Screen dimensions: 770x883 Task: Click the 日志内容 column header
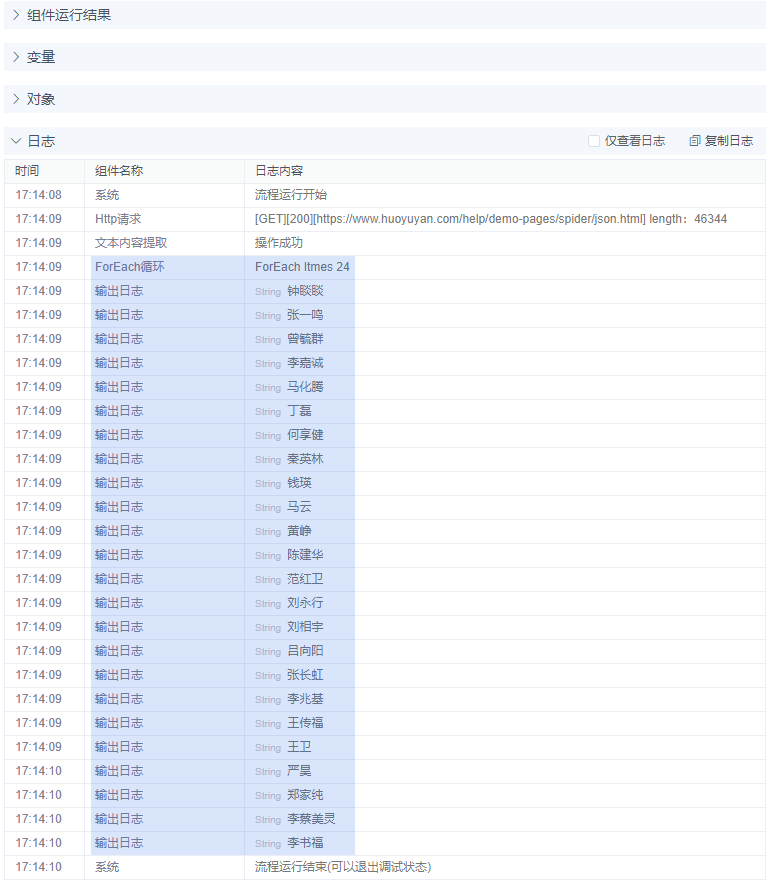tap(279, 171)
